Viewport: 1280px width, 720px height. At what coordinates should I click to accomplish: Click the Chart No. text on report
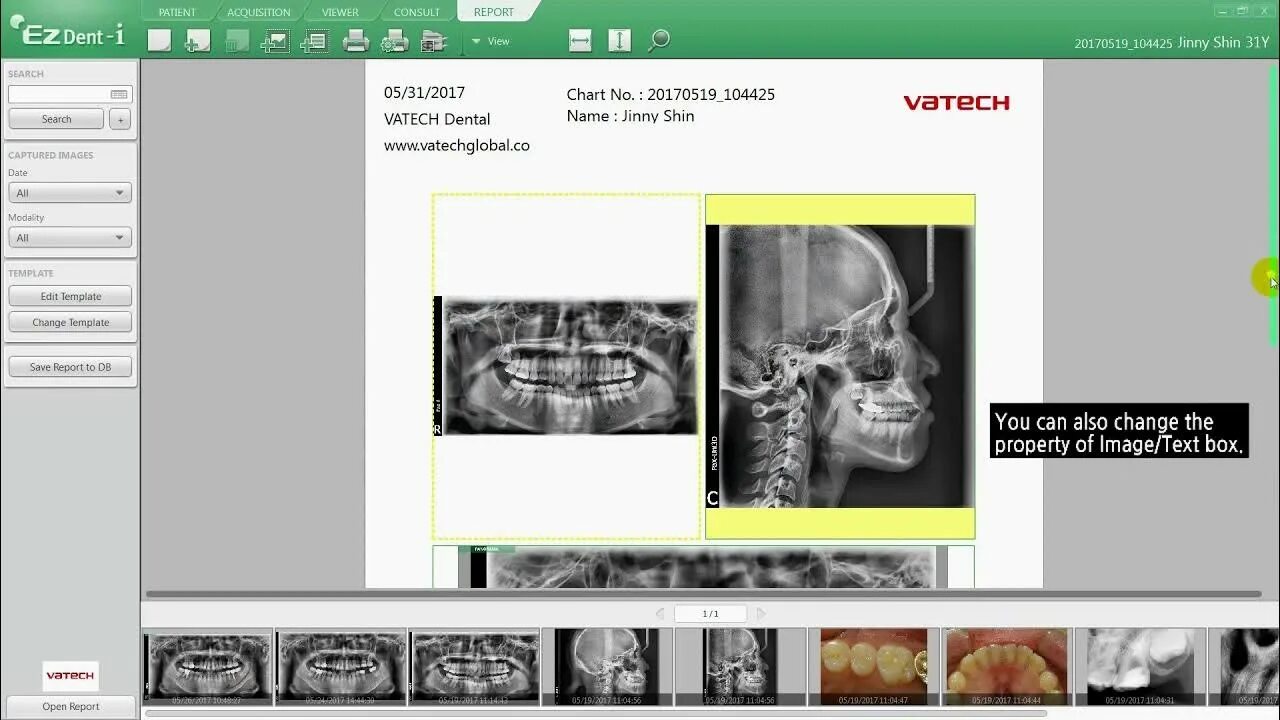(x=670, y=94)
